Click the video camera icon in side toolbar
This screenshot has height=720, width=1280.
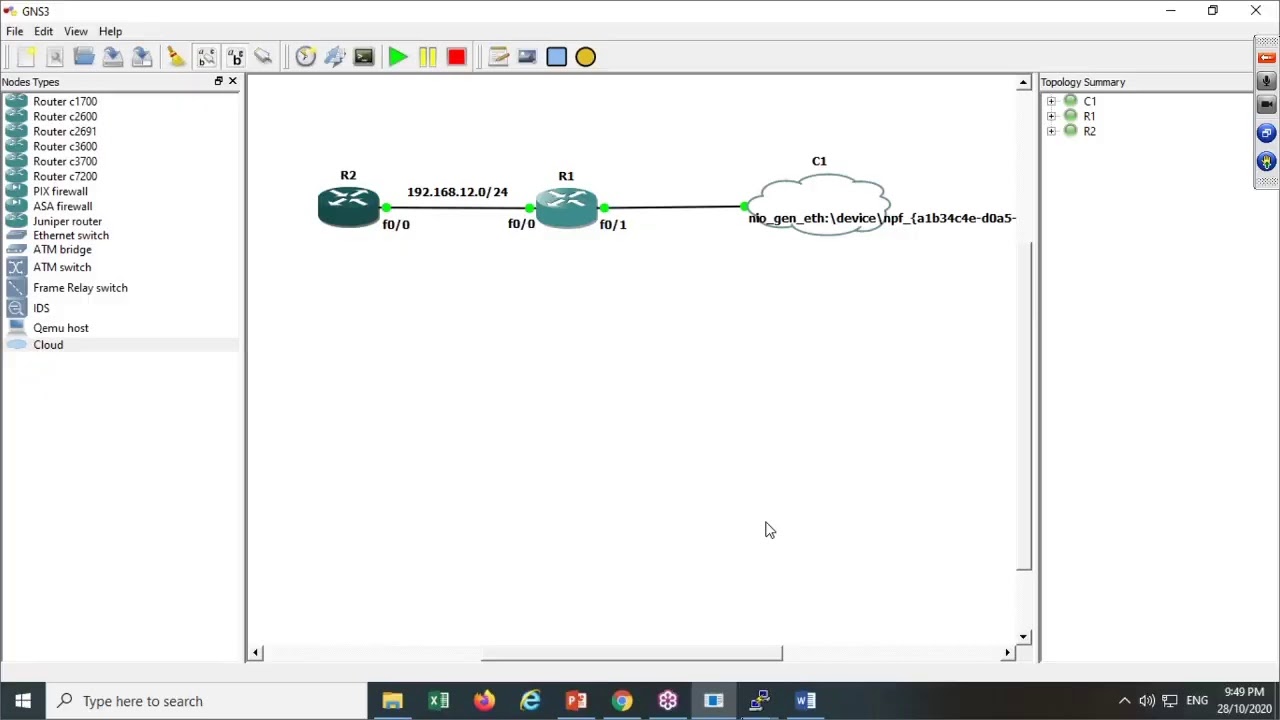click(x=1266, y=105)
